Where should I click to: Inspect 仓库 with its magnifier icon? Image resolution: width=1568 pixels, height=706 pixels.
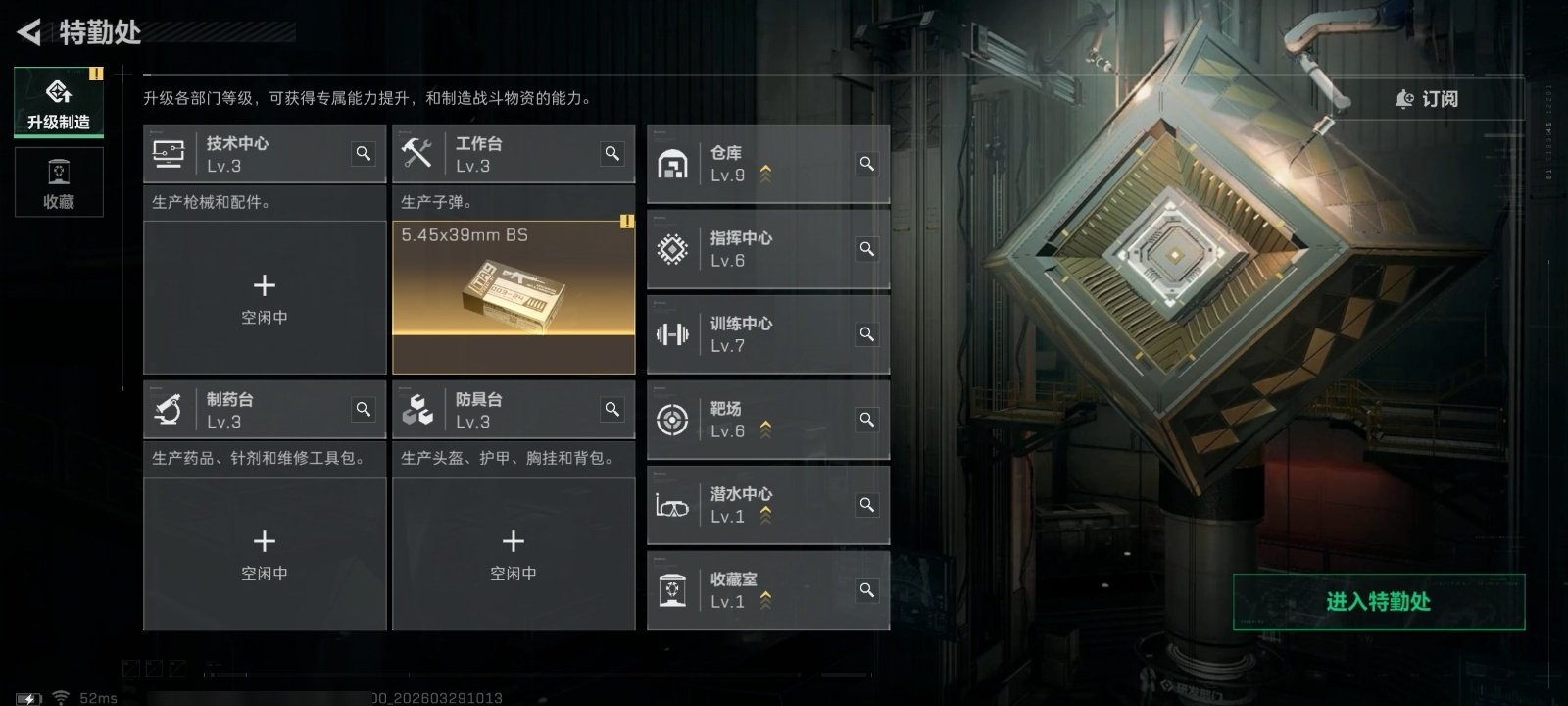(x=867, y=164)
